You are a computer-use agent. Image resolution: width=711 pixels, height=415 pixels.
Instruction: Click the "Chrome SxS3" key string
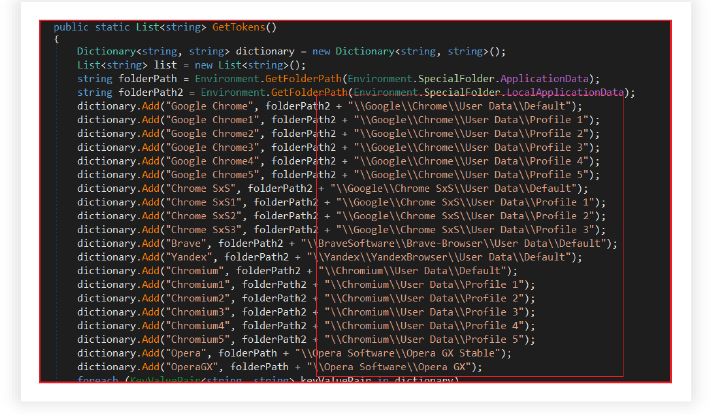click(204, 229)
